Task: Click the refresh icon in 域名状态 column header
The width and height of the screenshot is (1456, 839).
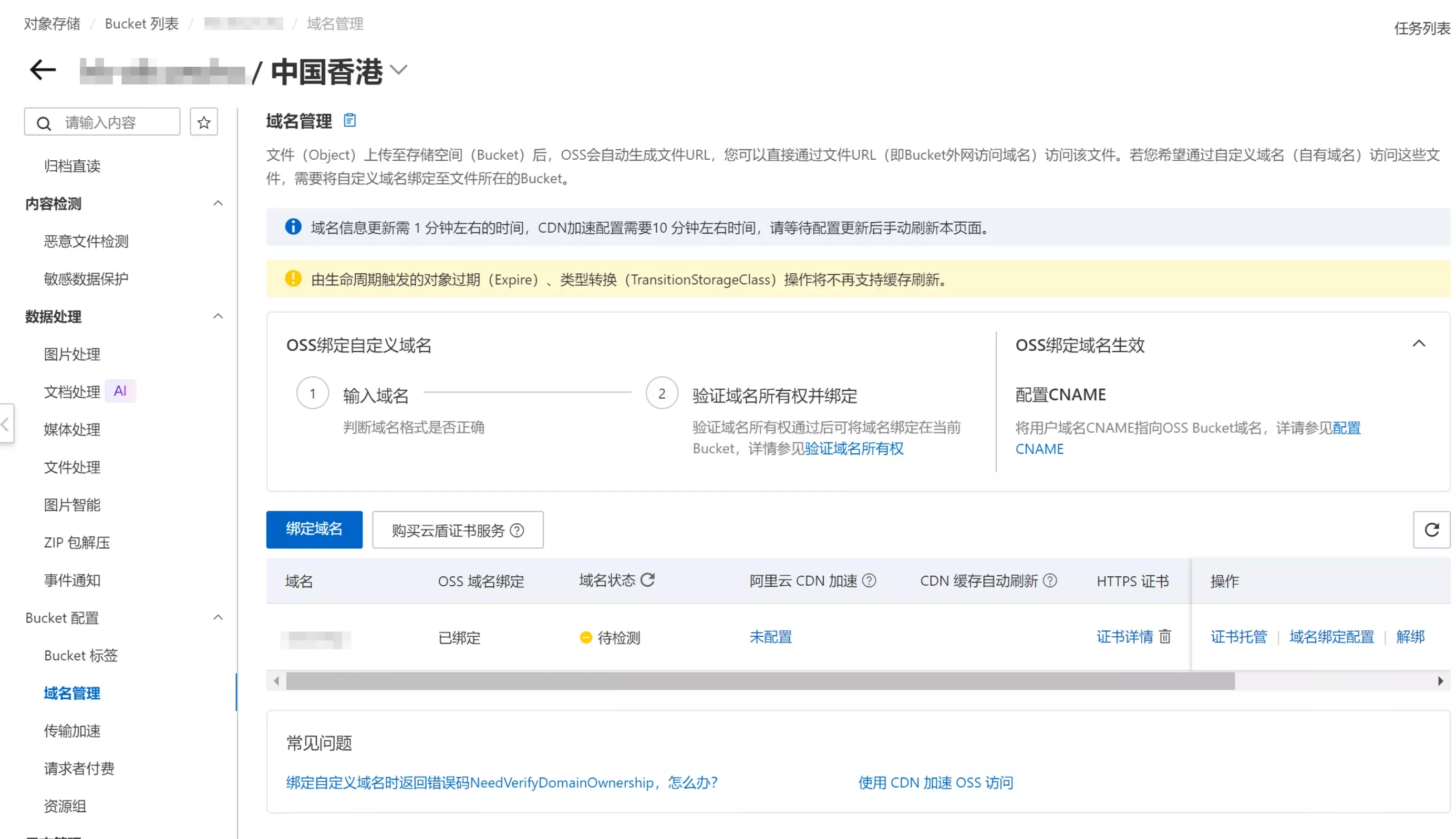Action: pos(650,581)
